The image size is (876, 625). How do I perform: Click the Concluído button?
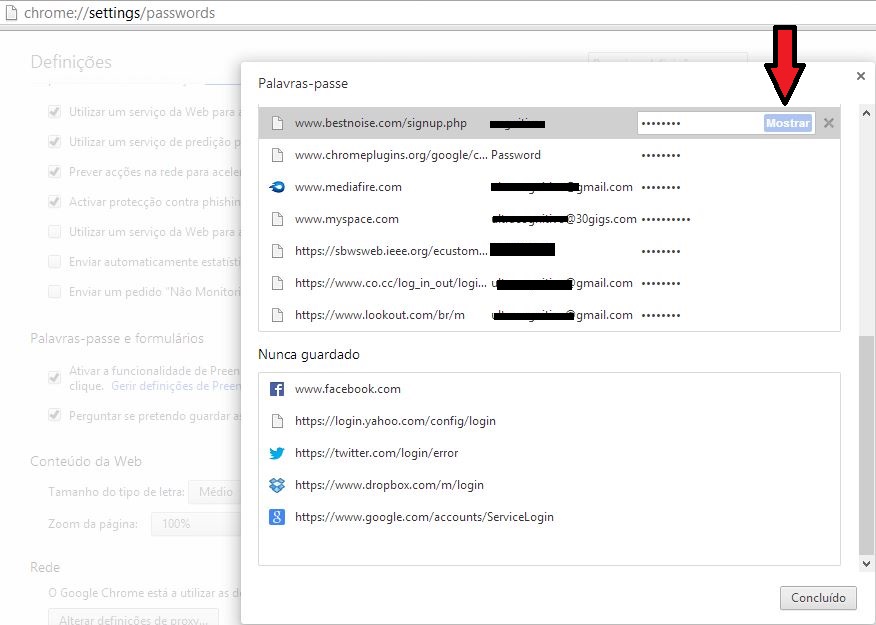pyautogui.click(x=818, y=598)
